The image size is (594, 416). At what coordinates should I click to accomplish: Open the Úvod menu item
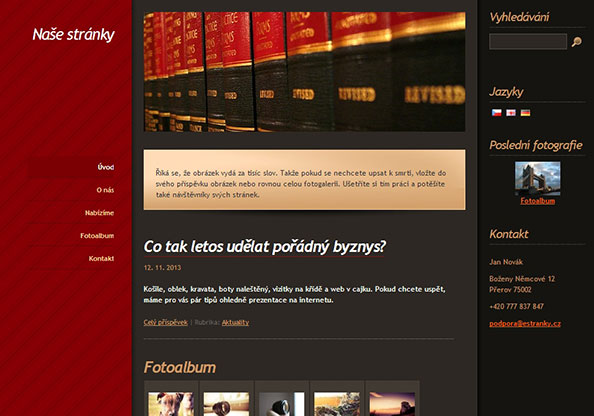(105, 167)
